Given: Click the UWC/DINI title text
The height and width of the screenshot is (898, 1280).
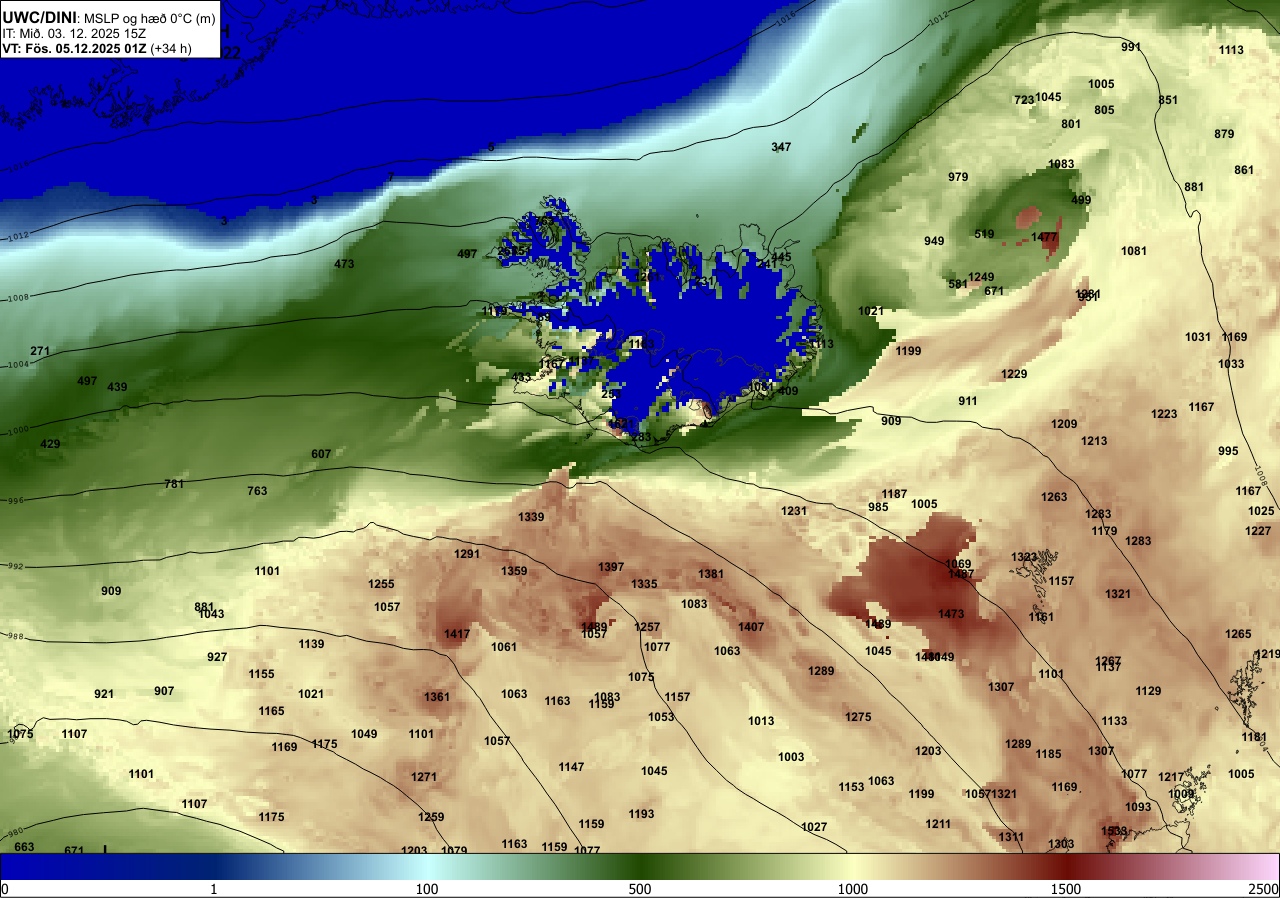Looking at the screenshot, I should tap(39, 17).
